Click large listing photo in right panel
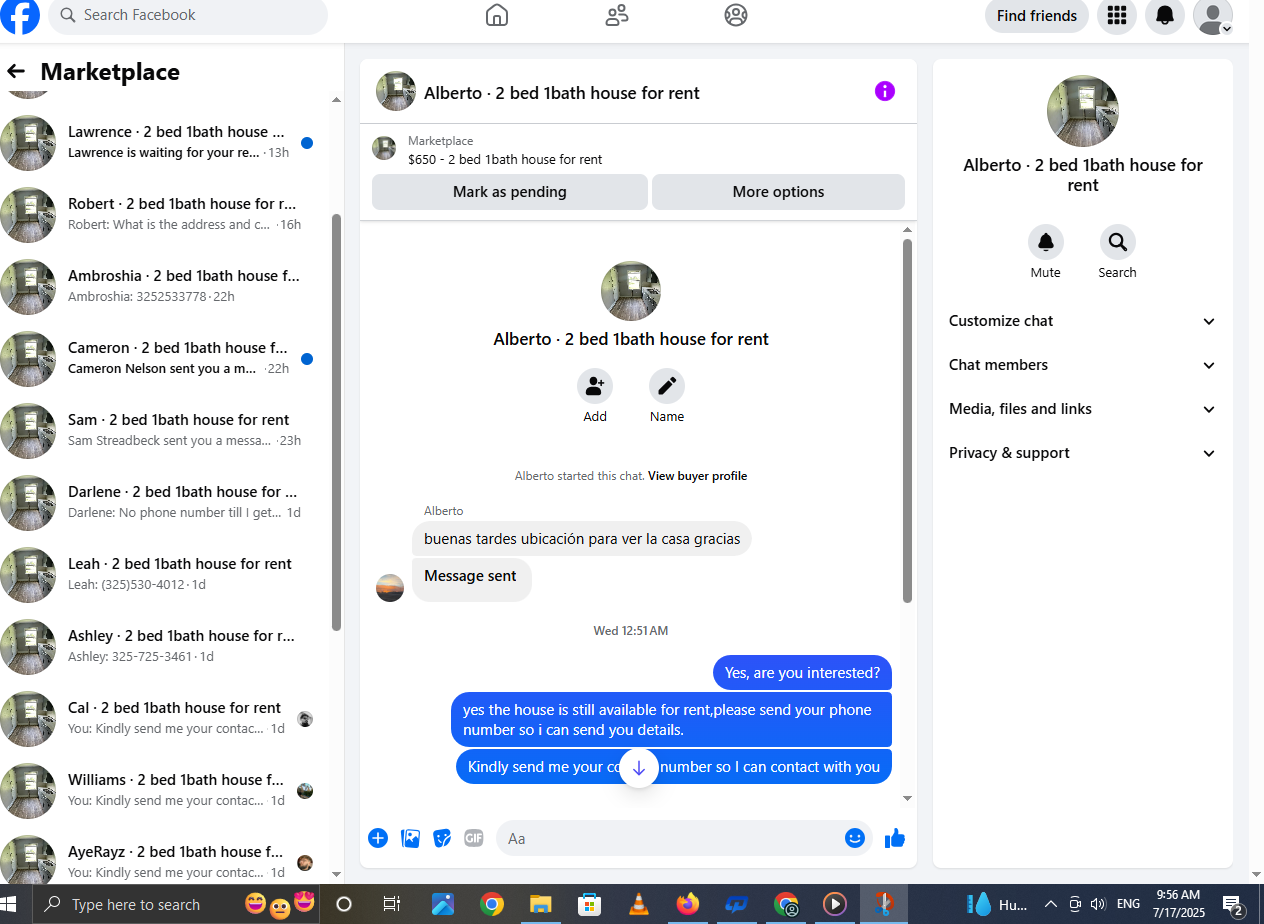The height and width of the screenshot is (924, 1264). (x=1083, y=111)
